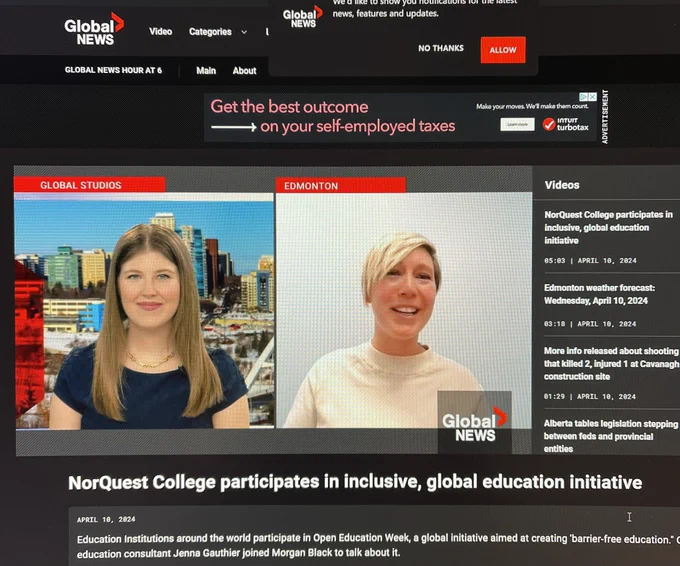Click the article description paragraph

click(x=377, y=546)
